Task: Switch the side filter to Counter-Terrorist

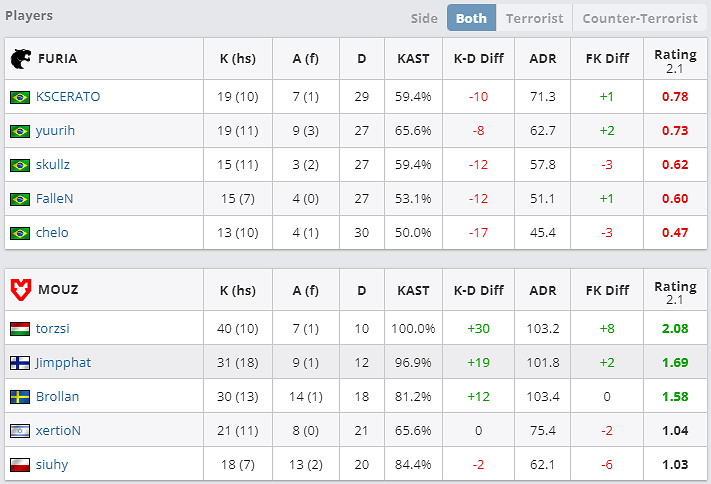Action: (x=640, y=18)
